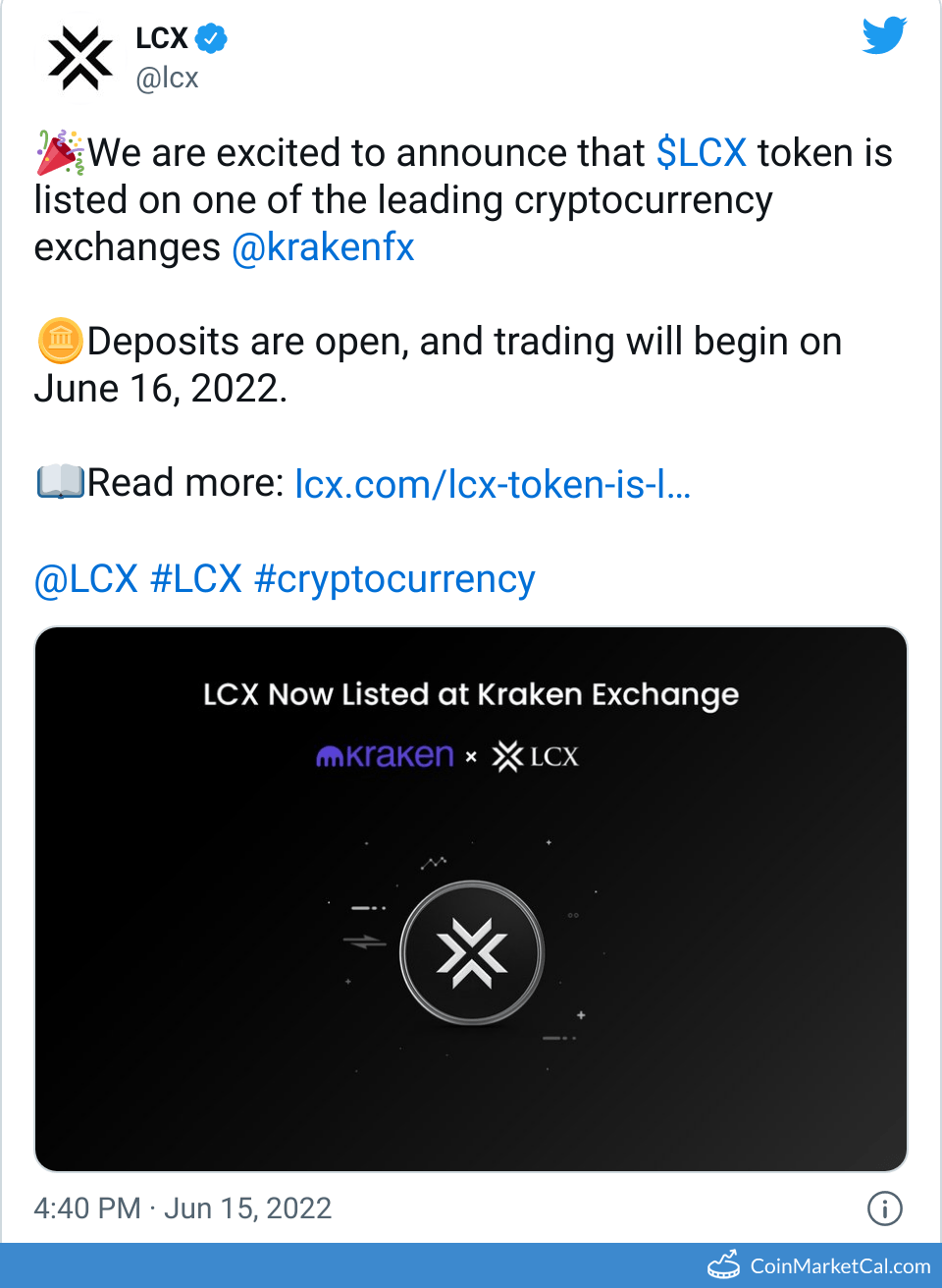
Task: Click the LCX coin graphic in image
Action: coord(472,952)
